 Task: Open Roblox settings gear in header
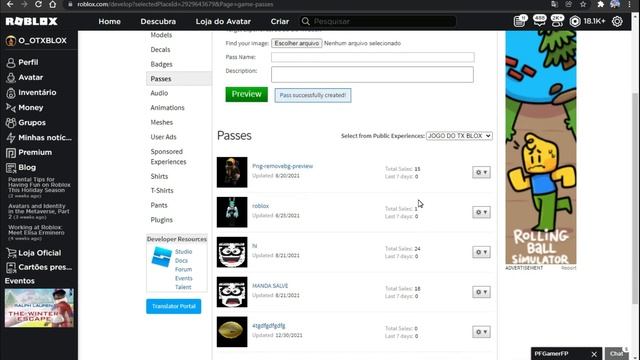click(617, 21)
